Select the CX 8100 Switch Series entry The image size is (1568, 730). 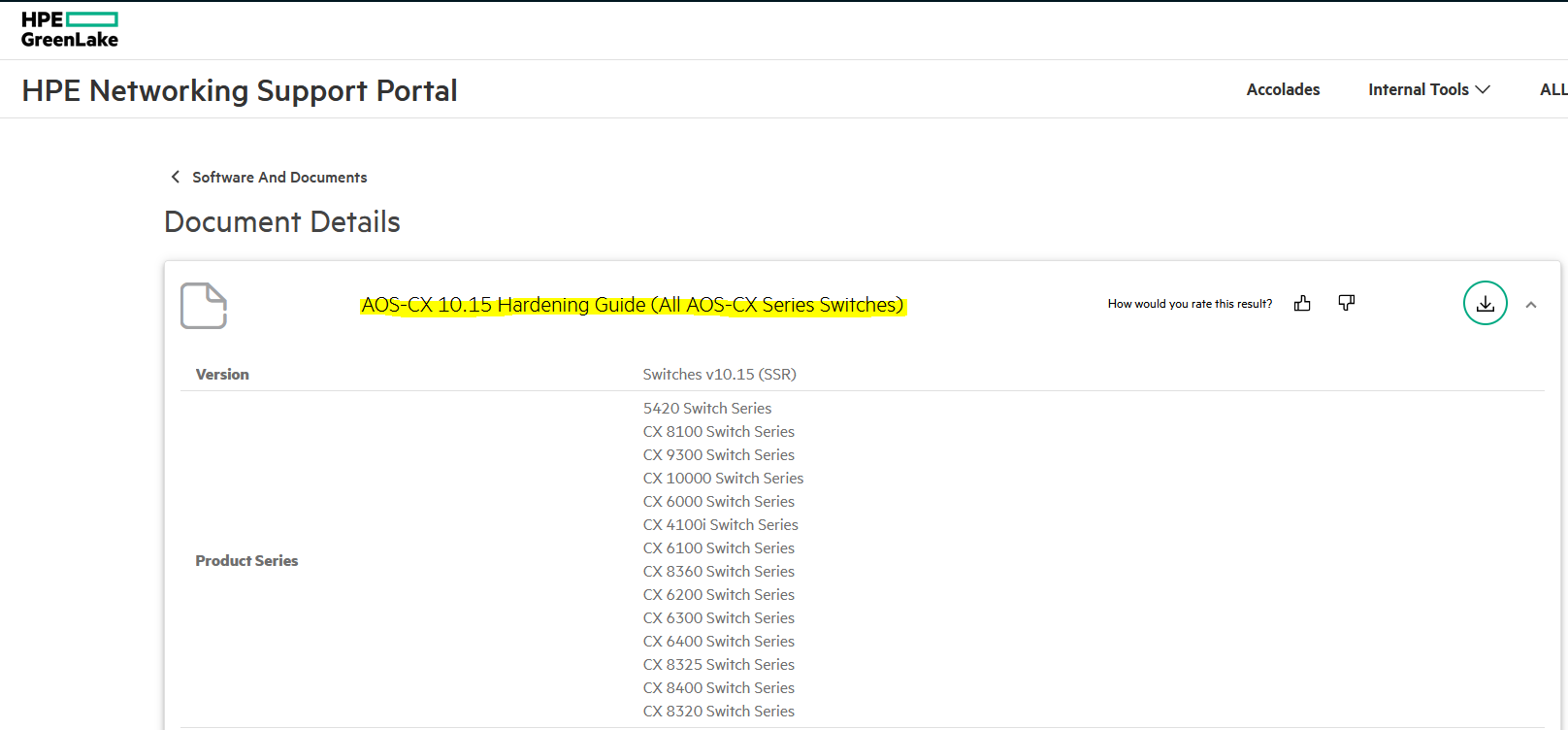pyautogui.click(x=719, y=432)
